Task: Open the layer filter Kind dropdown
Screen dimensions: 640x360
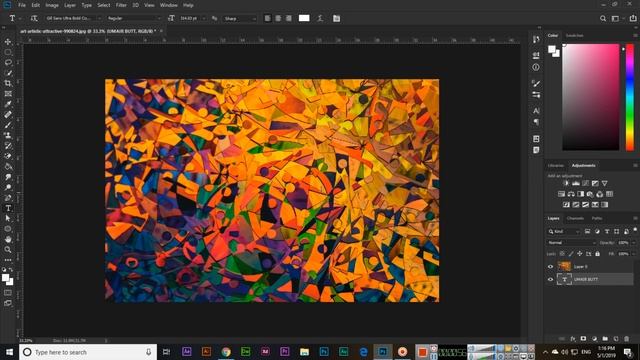Action: [x=564, y=231]
